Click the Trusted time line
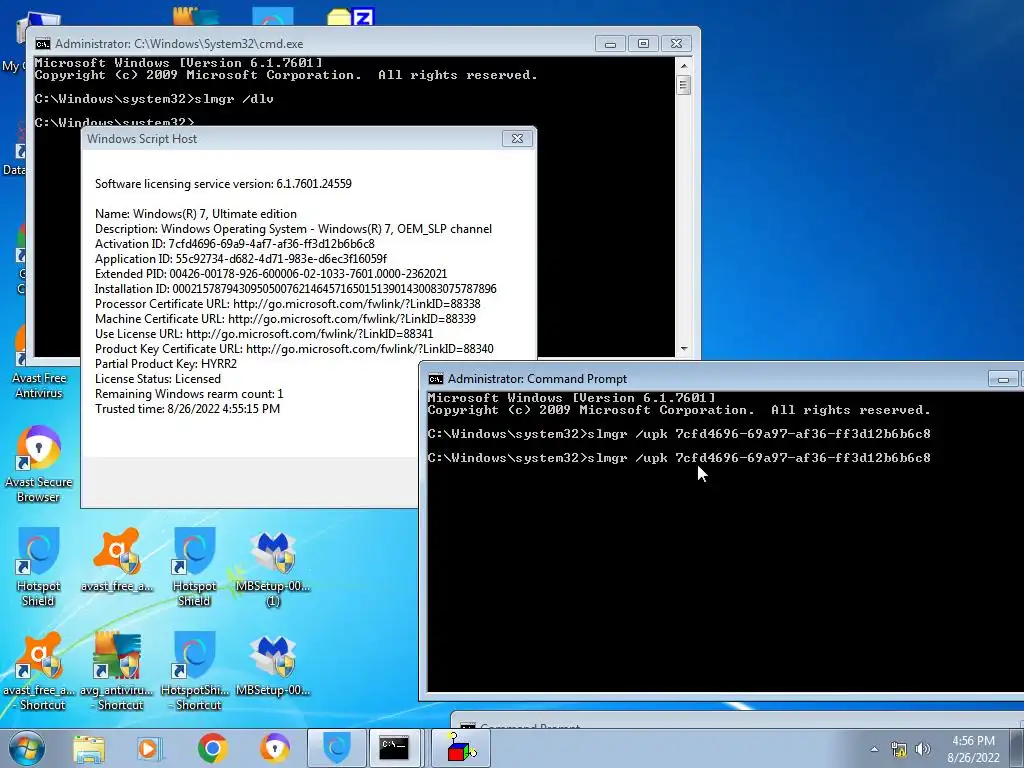This screenshot has height=768, width=1024. [x=187, y=409]
